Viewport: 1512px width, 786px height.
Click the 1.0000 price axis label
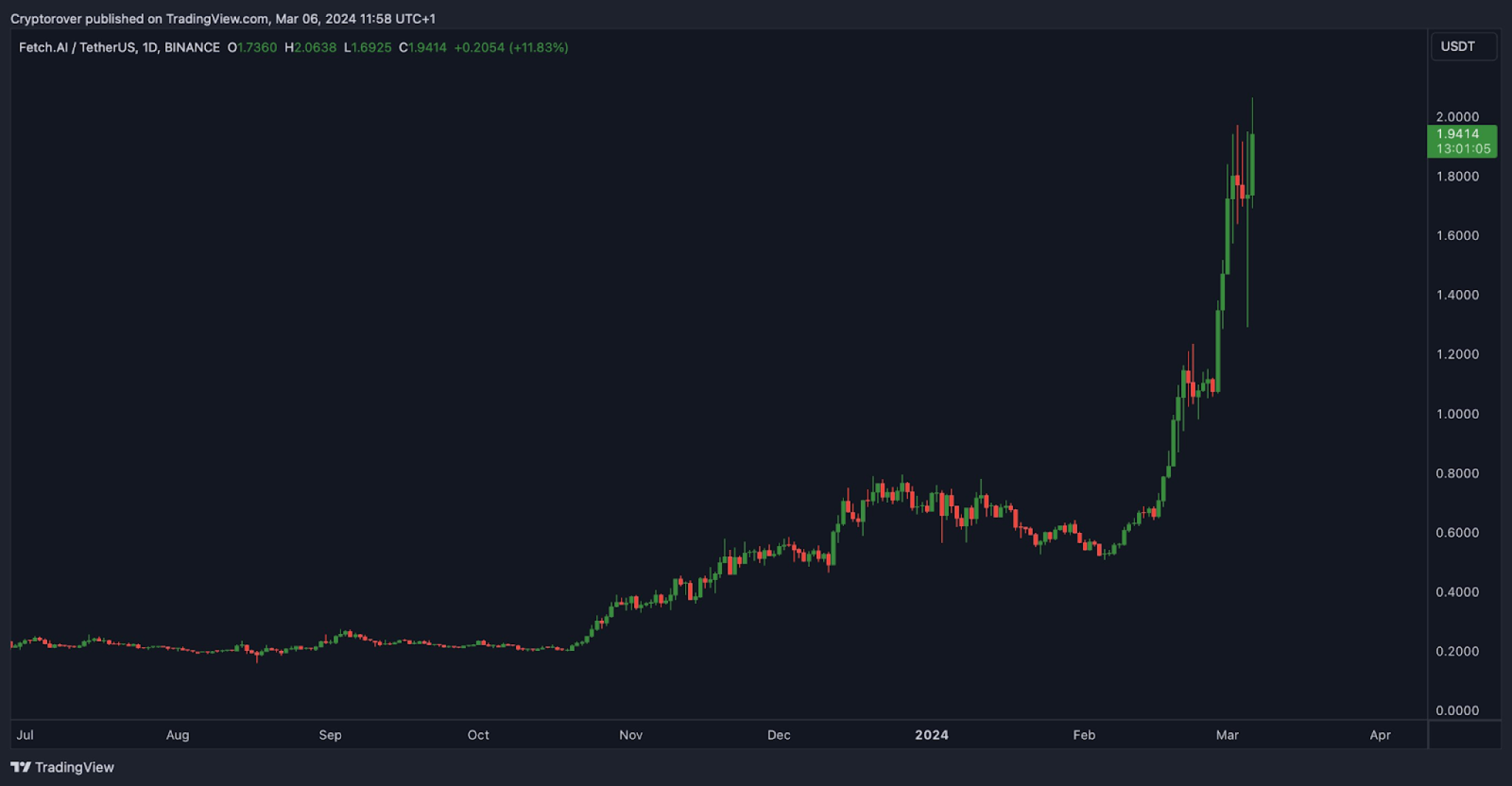(x=1457, y=414)
